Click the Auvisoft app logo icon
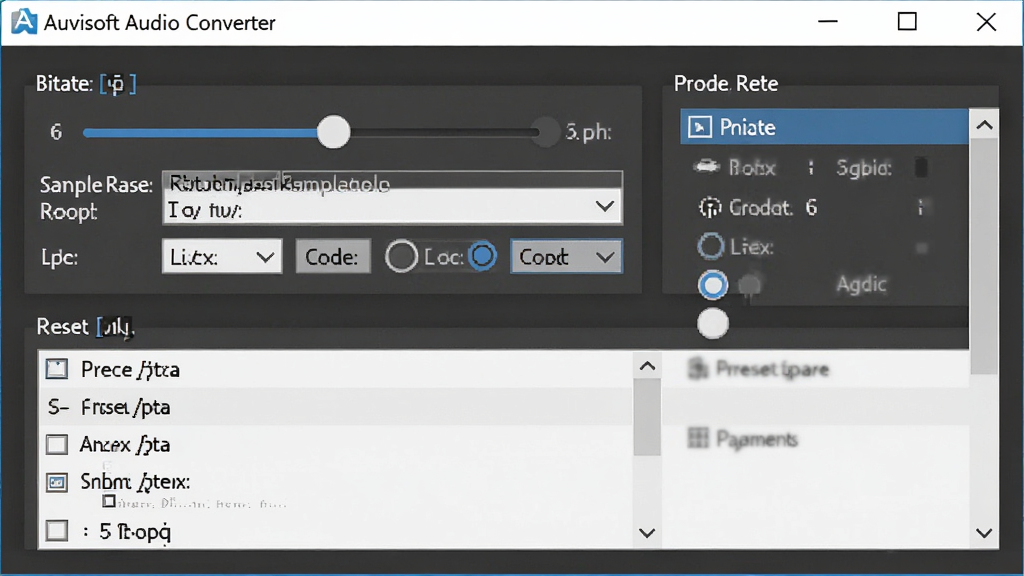Screen dimensions: 1024x576 click(x=24, y=22)
